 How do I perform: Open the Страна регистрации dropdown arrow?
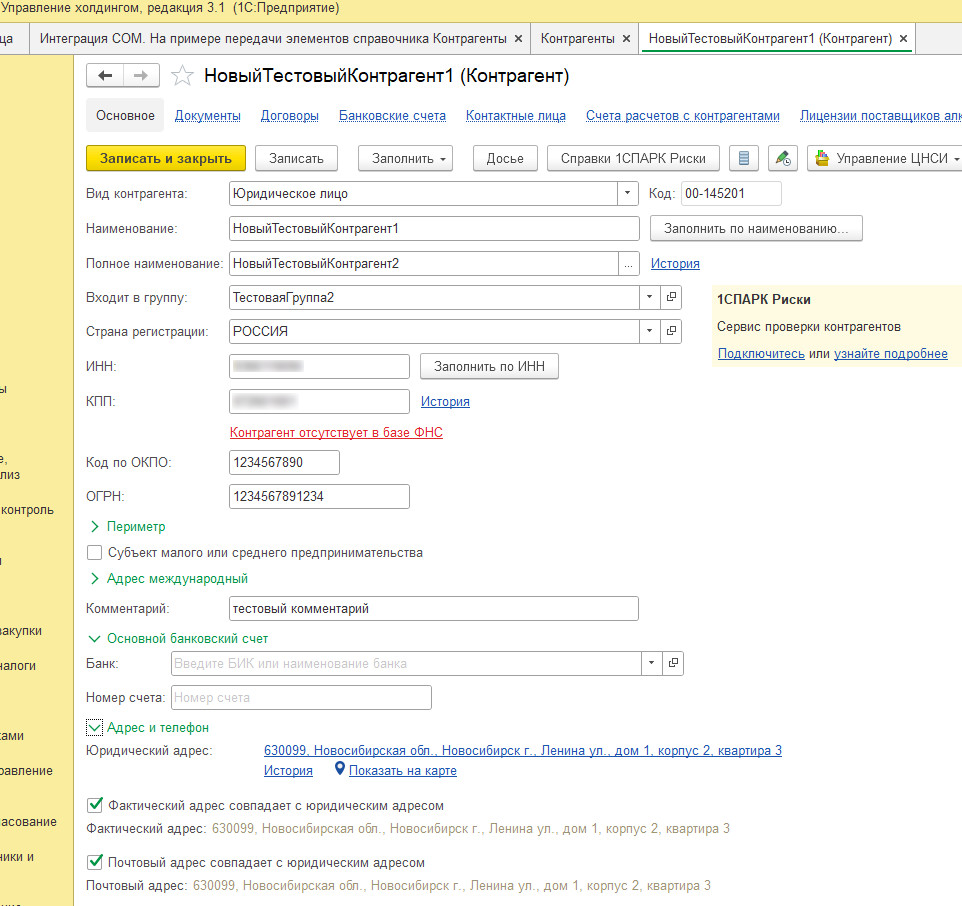(649, 331)
